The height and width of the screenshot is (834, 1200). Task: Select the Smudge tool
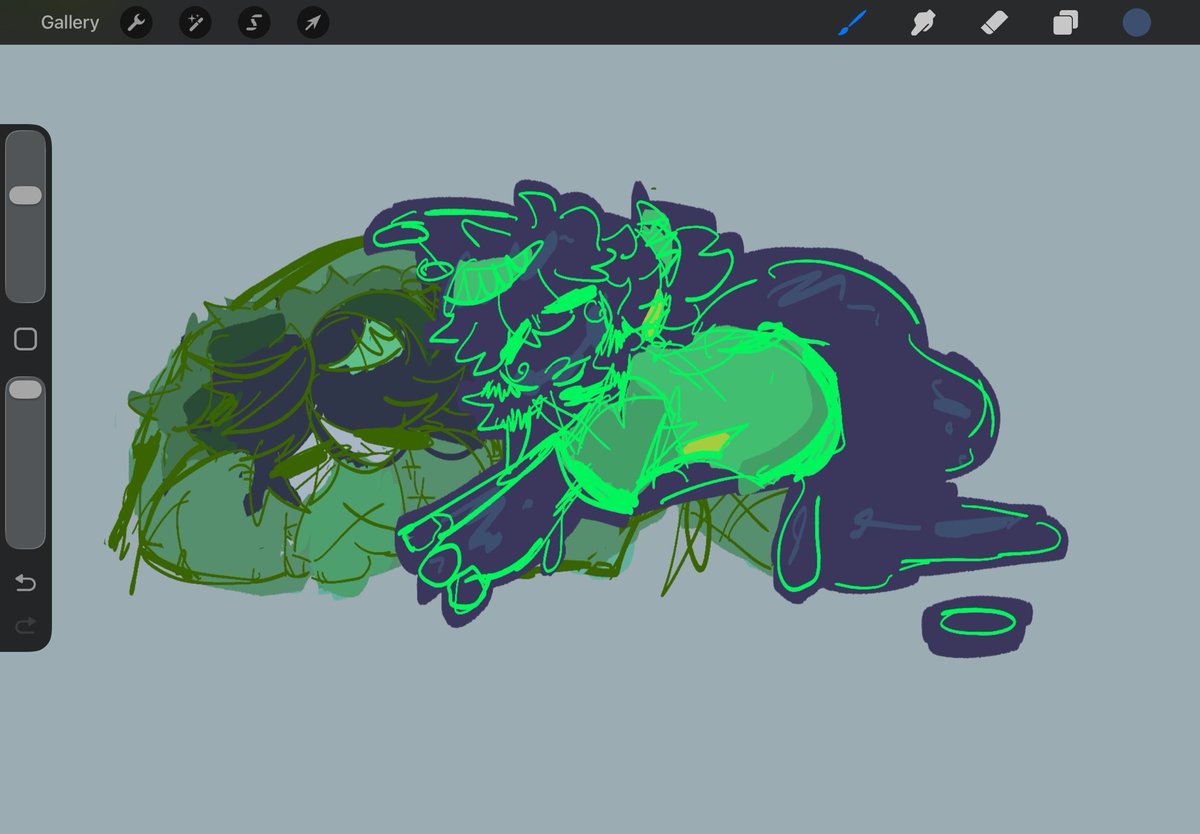coord(922,23)
